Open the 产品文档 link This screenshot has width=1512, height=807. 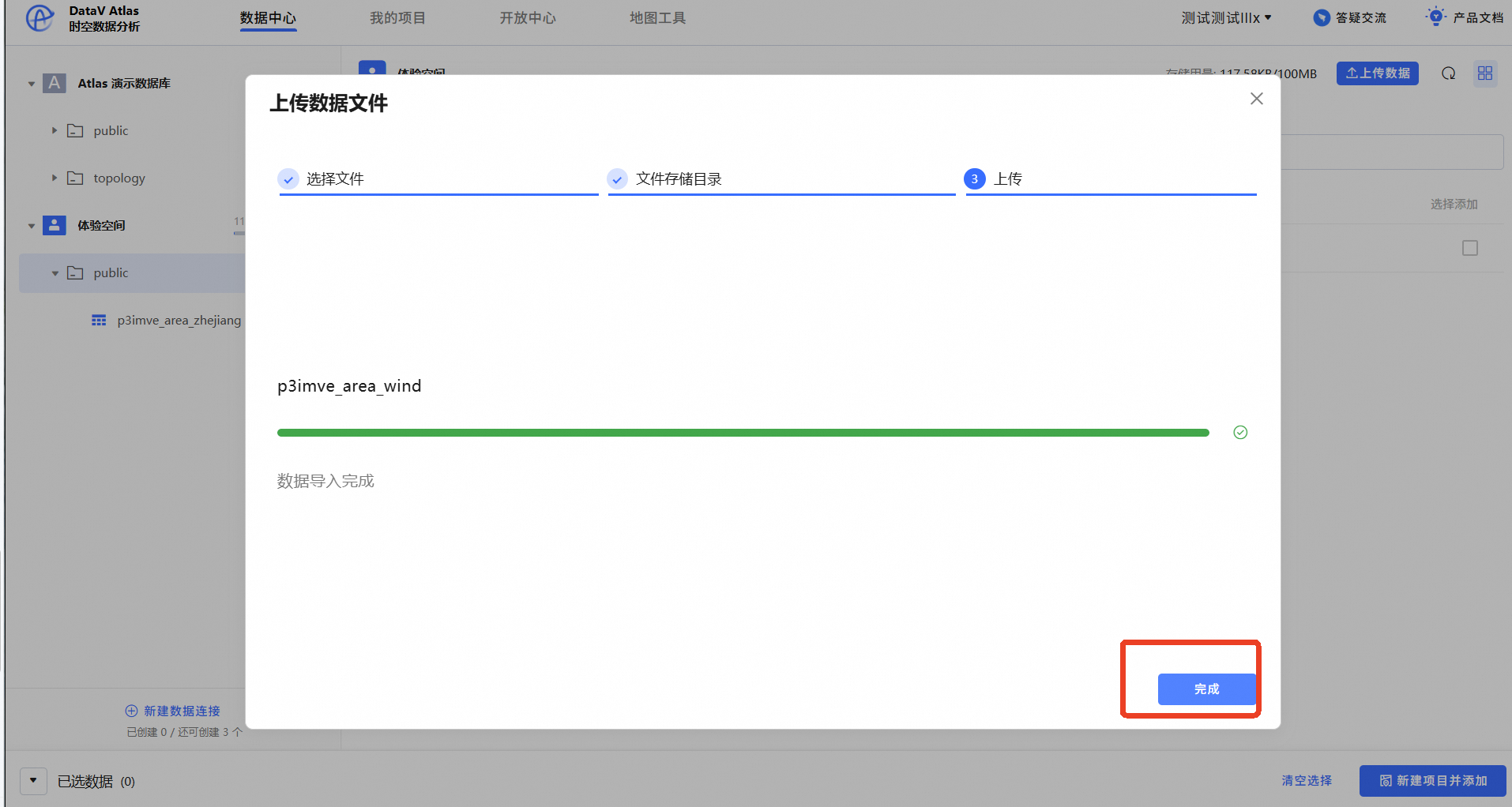(1478, 17)
